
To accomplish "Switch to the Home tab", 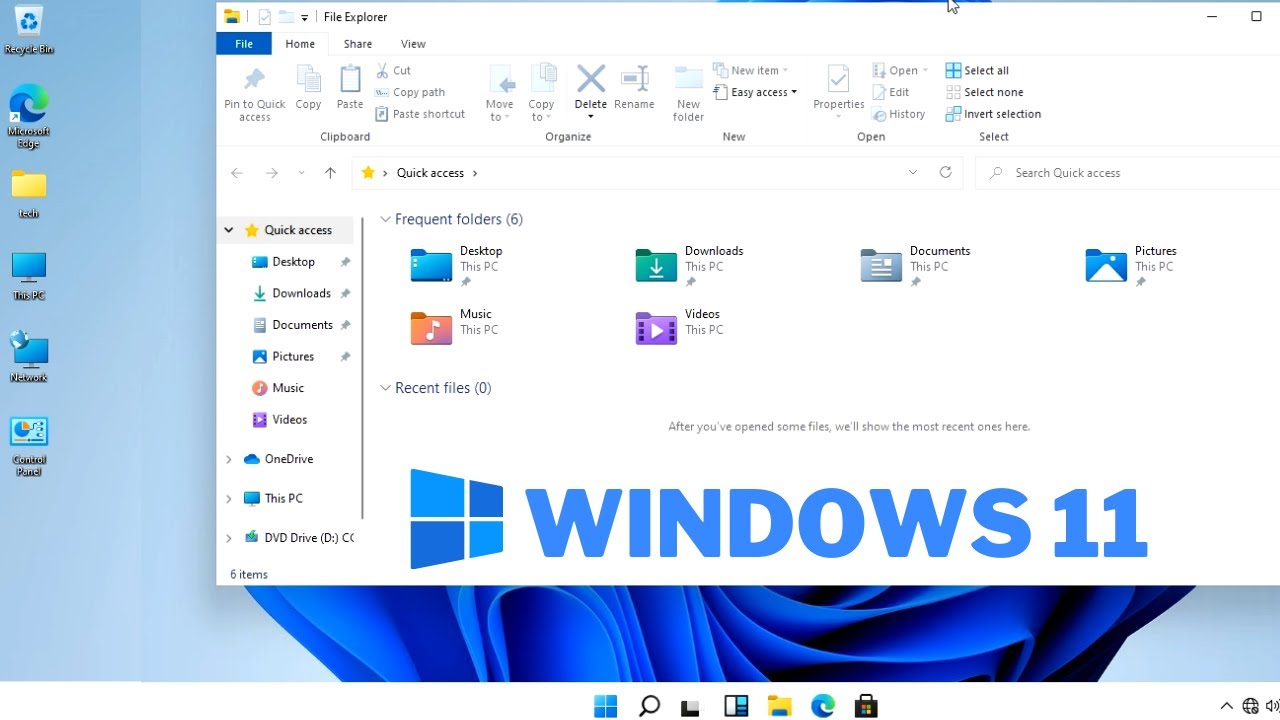I will (x=300, y=44).
